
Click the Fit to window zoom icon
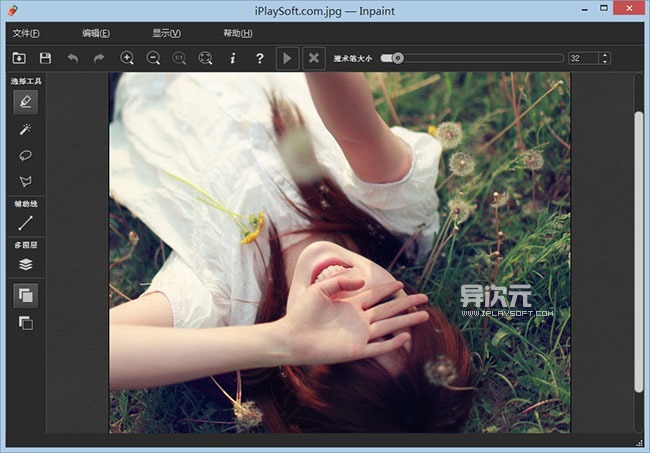click(x=206, y=59)
